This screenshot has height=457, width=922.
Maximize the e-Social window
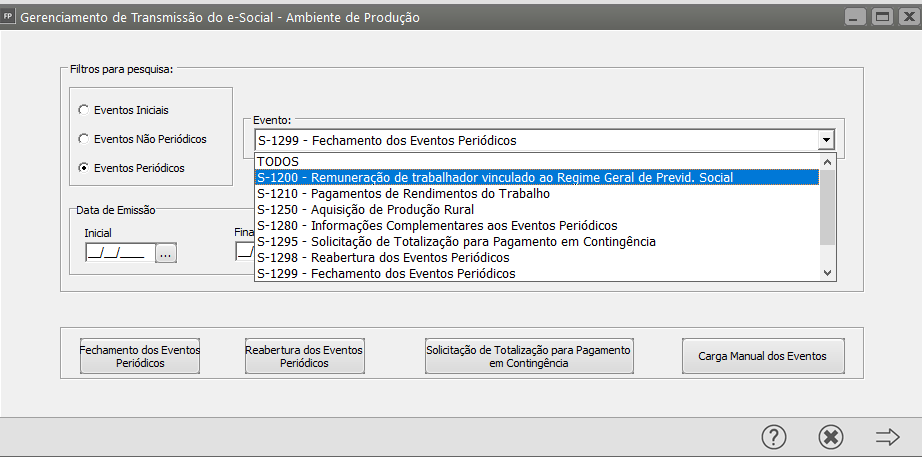882,17
